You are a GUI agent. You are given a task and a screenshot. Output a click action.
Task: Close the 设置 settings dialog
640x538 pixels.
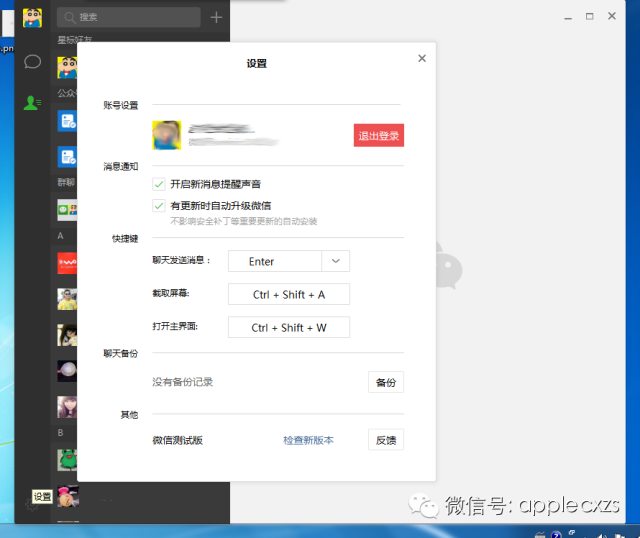pos(422,58)
